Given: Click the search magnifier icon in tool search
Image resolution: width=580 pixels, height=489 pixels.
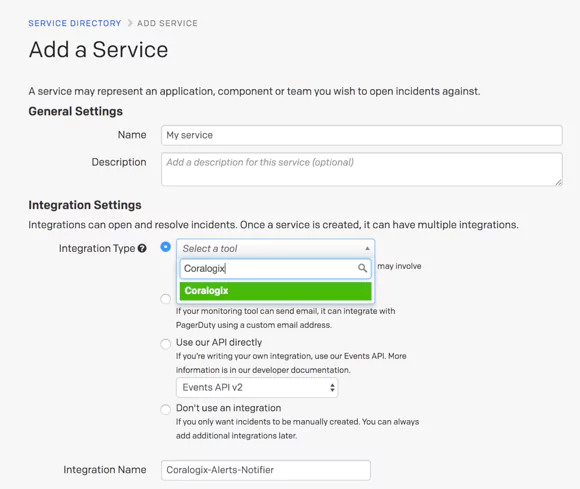Looking at the screenshot, I should (x=362, y=268).
